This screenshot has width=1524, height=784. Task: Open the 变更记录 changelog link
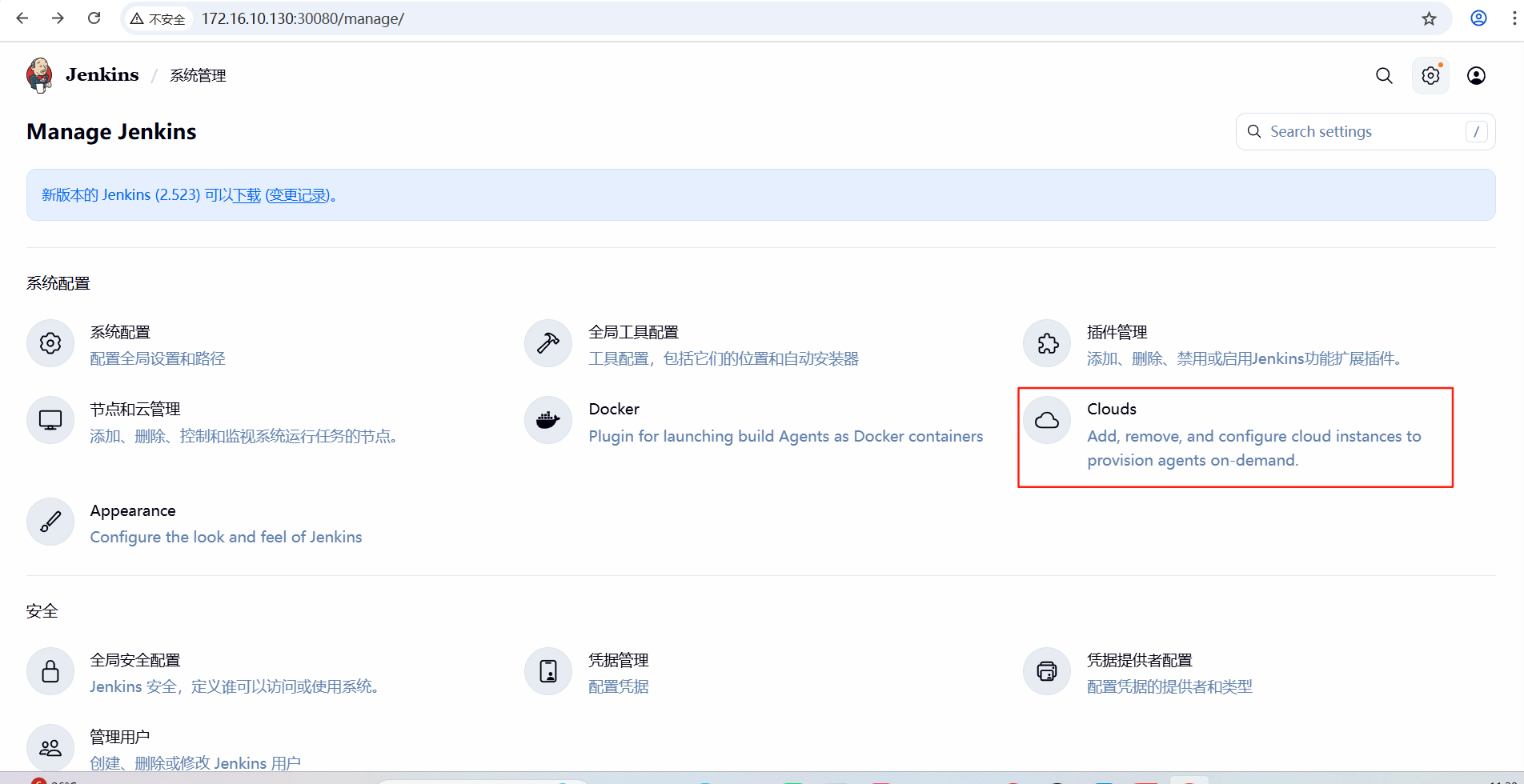[x=298, y=195]
